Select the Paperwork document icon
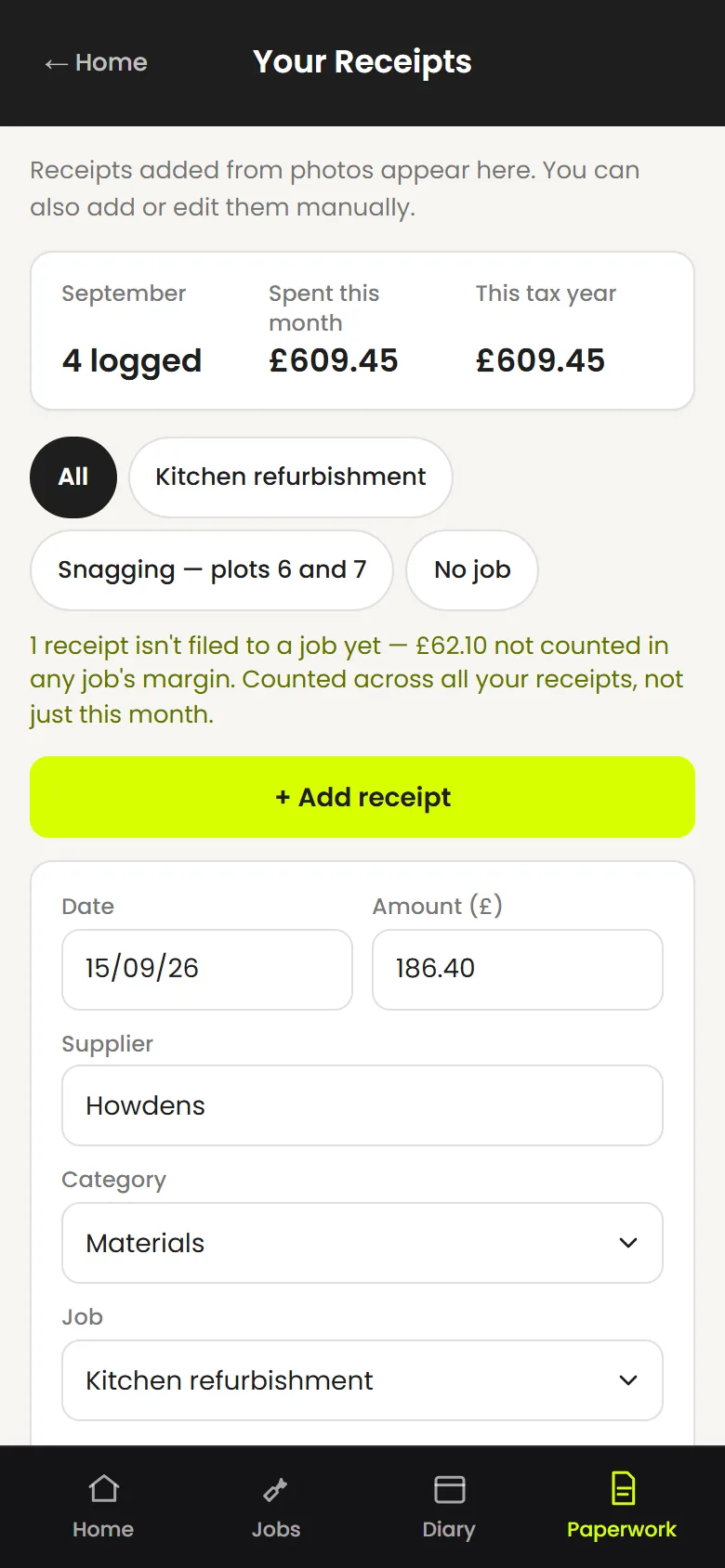 622,1488
